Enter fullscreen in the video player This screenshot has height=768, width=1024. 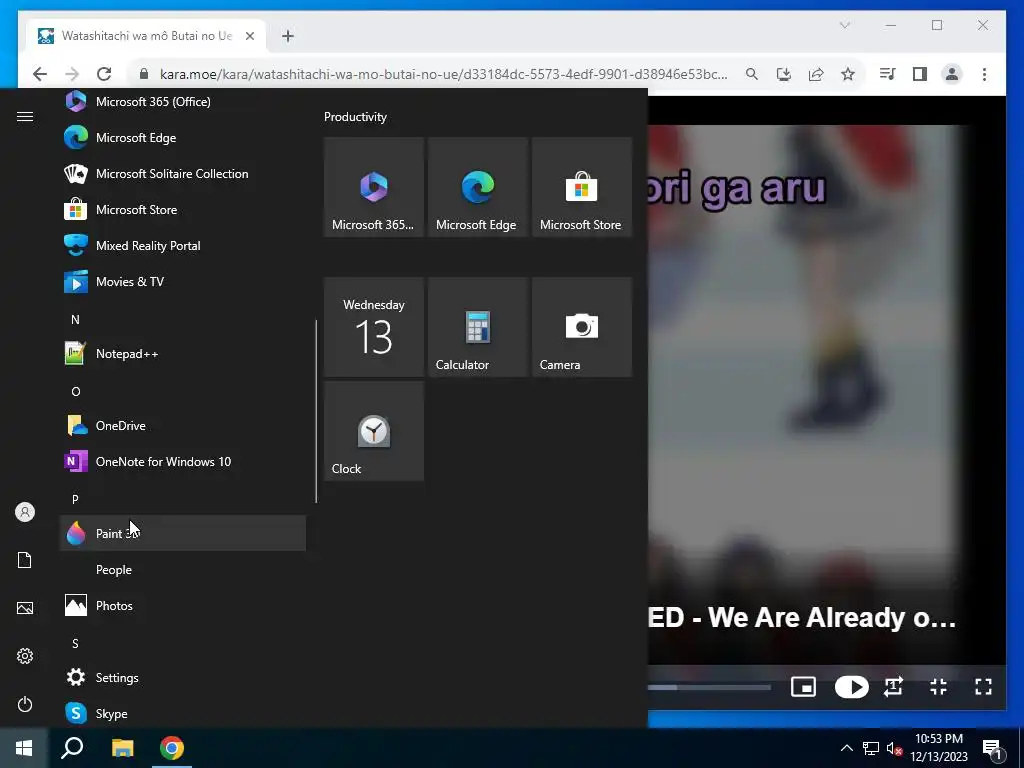(984, 687)
